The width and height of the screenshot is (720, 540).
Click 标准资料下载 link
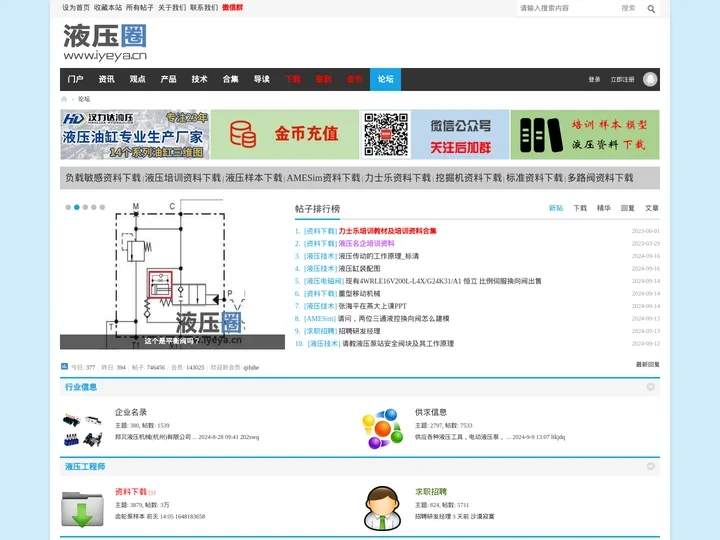[x=534, y=178]
